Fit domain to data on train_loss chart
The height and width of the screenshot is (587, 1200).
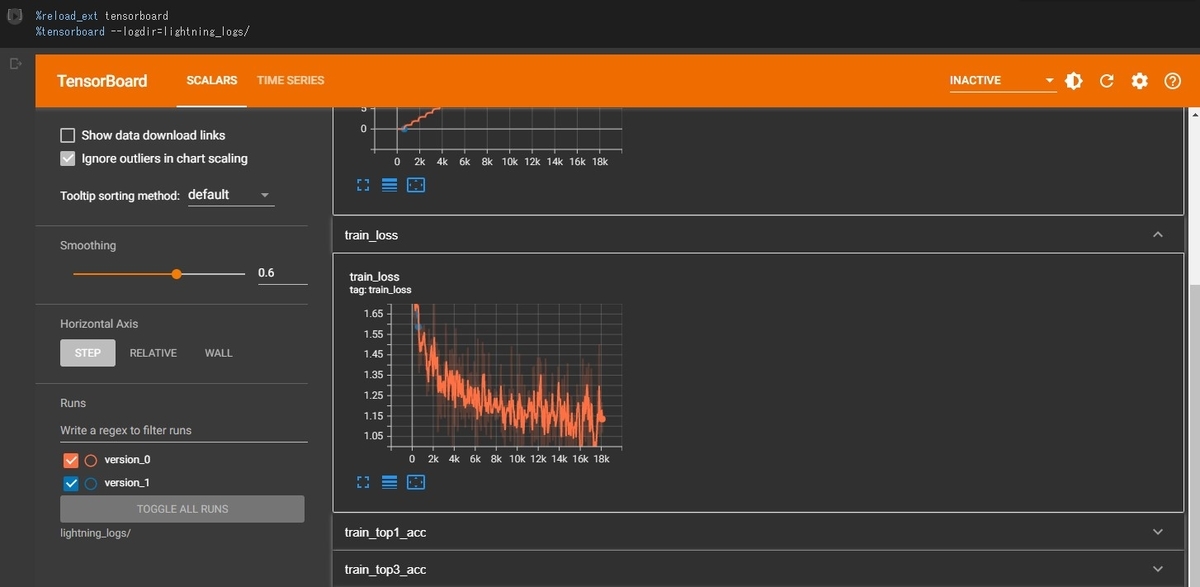point(416,482)
